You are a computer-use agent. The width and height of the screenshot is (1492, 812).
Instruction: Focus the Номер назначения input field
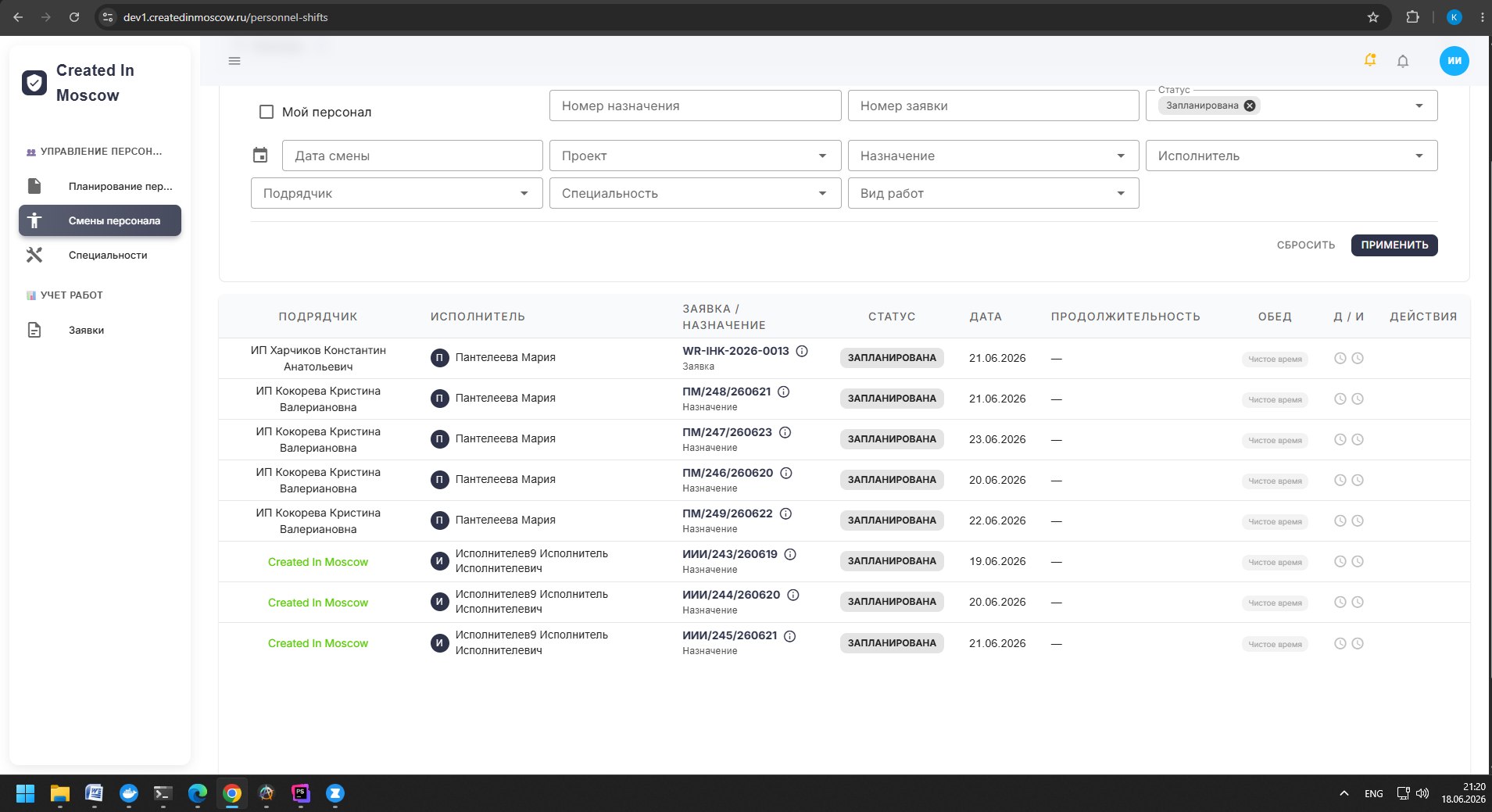click(695, 106)
